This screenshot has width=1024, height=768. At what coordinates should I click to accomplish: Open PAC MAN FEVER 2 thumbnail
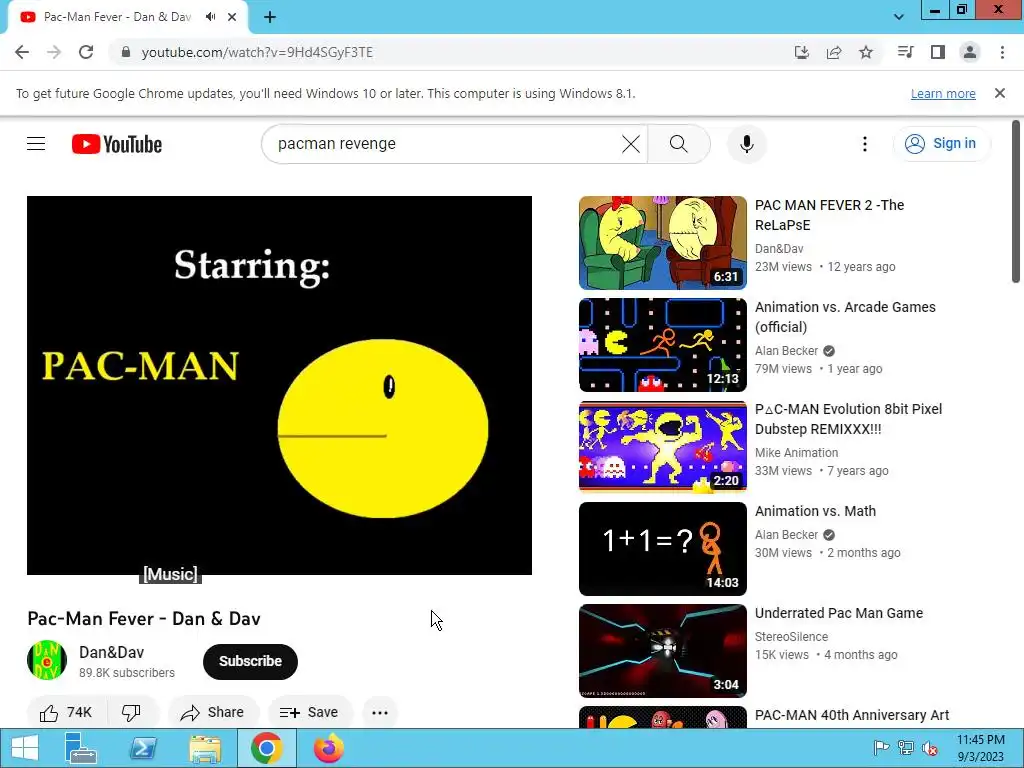tap(662, 243)
